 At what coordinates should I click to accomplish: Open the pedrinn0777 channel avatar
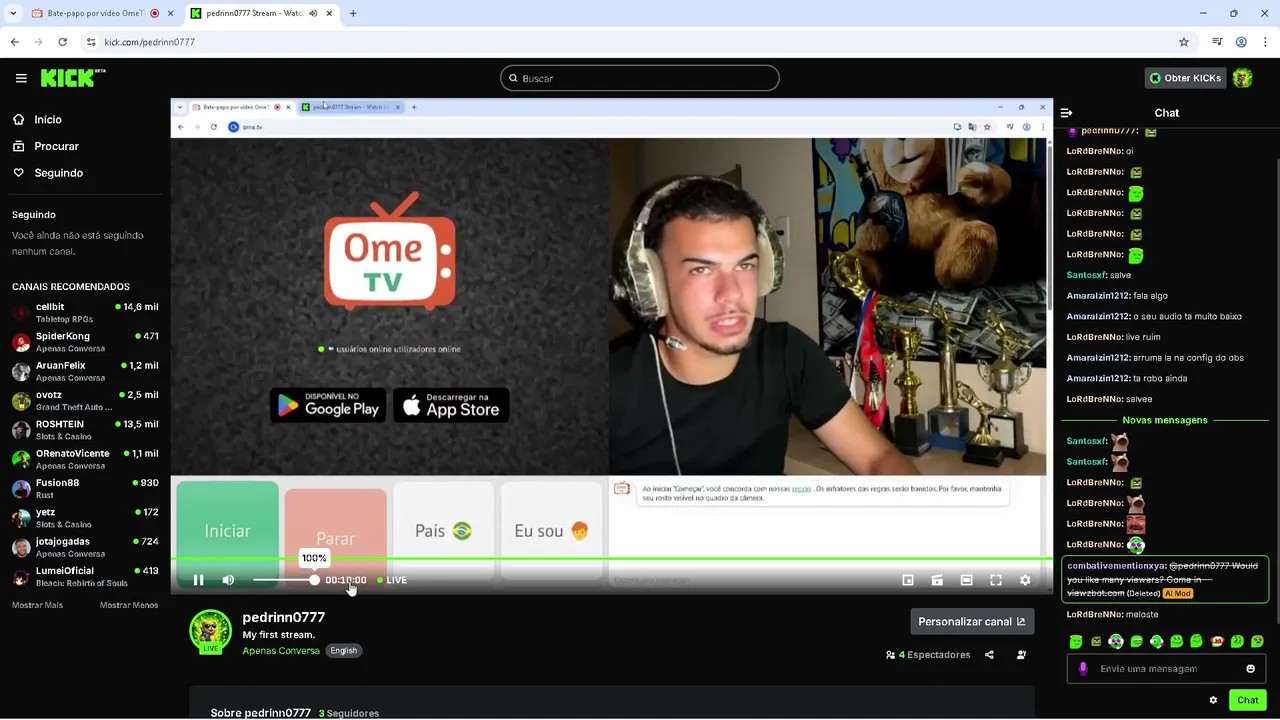pyautogui.click(x=210, y=631)
